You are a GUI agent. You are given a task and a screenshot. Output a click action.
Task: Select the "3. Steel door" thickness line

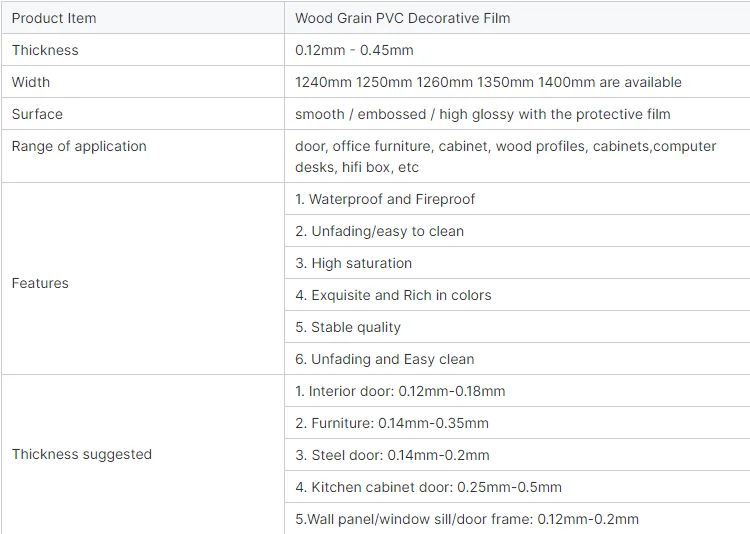392,455
